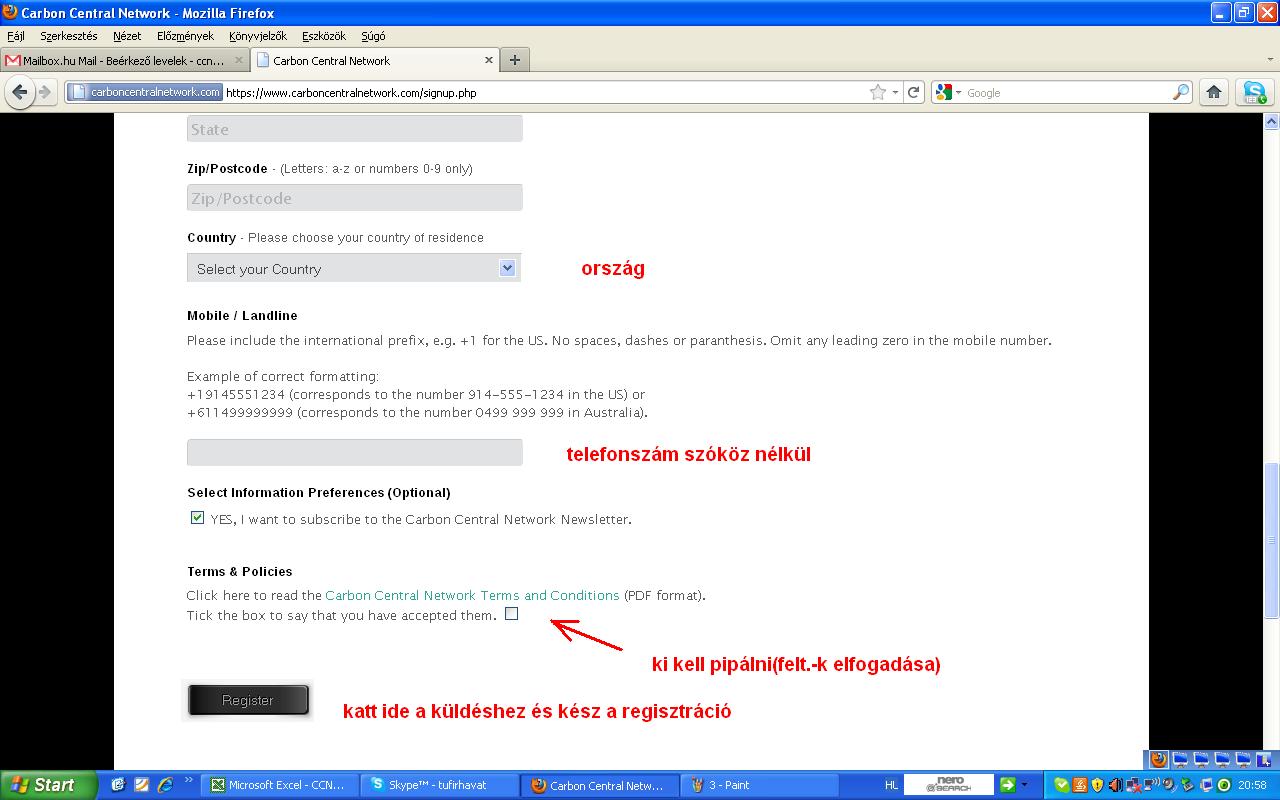Image resolution: width=1280 pixels, height=800 pixels.
Task: Open Carbon Central Network Terms and Conditions link
Action: click(x=472, y=595)
